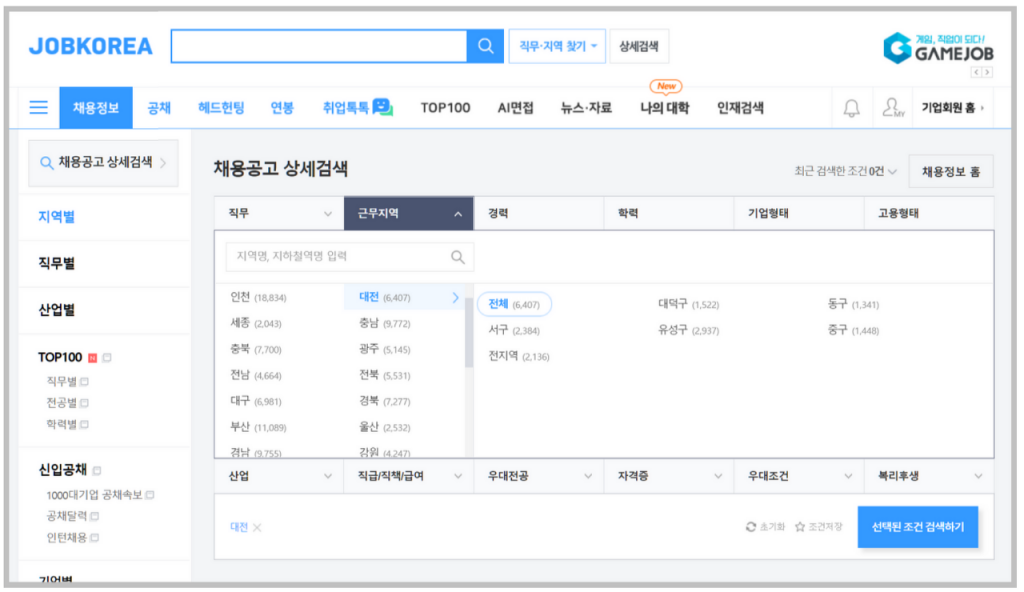Open the 연봉 nav tab
The image size is (1024, 592).
click(282, 108)
